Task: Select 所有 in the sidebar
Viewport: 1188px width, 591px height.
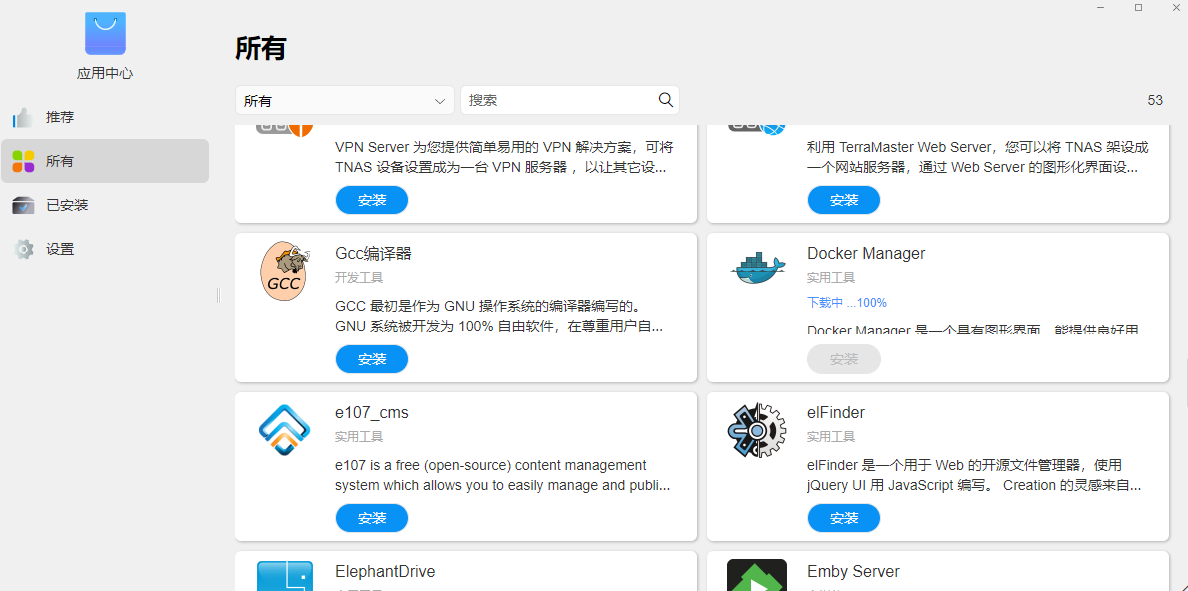Action: pos(60,161)
